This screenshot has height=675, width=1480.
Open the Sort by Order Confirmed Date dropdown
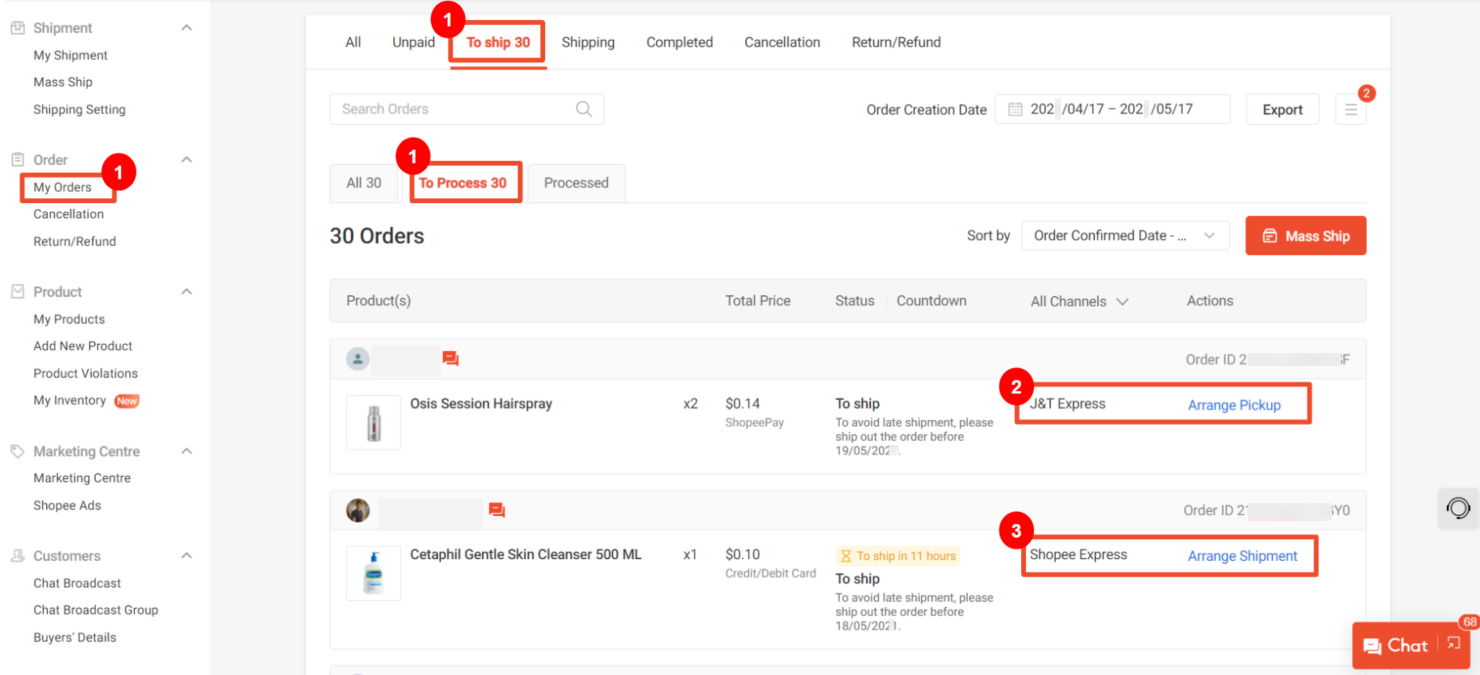[1125, 235]
